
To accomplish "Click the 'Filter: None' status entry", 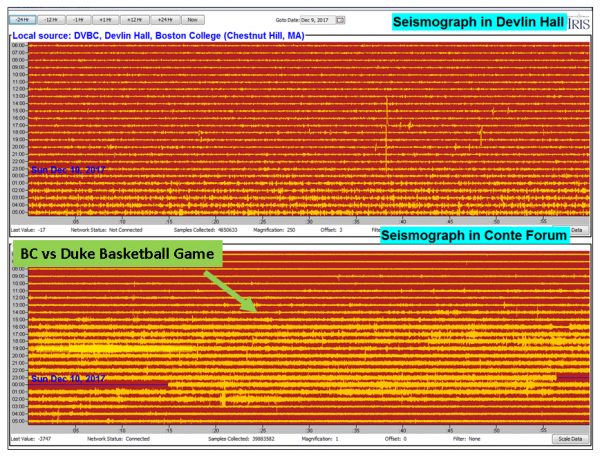I will point(466,439).
